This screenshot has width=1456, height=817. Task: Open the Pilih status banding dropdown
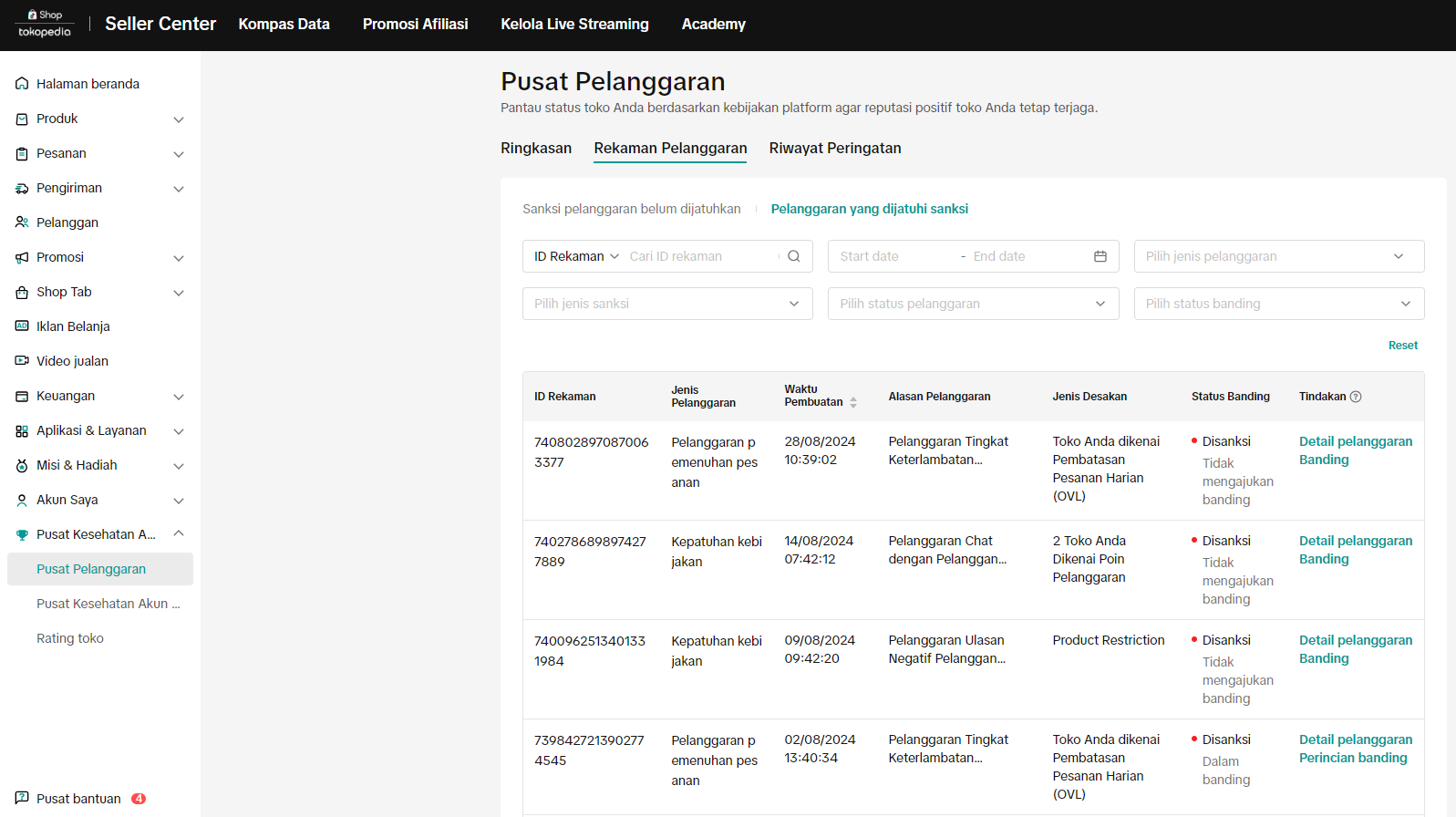click(1278, 304)
